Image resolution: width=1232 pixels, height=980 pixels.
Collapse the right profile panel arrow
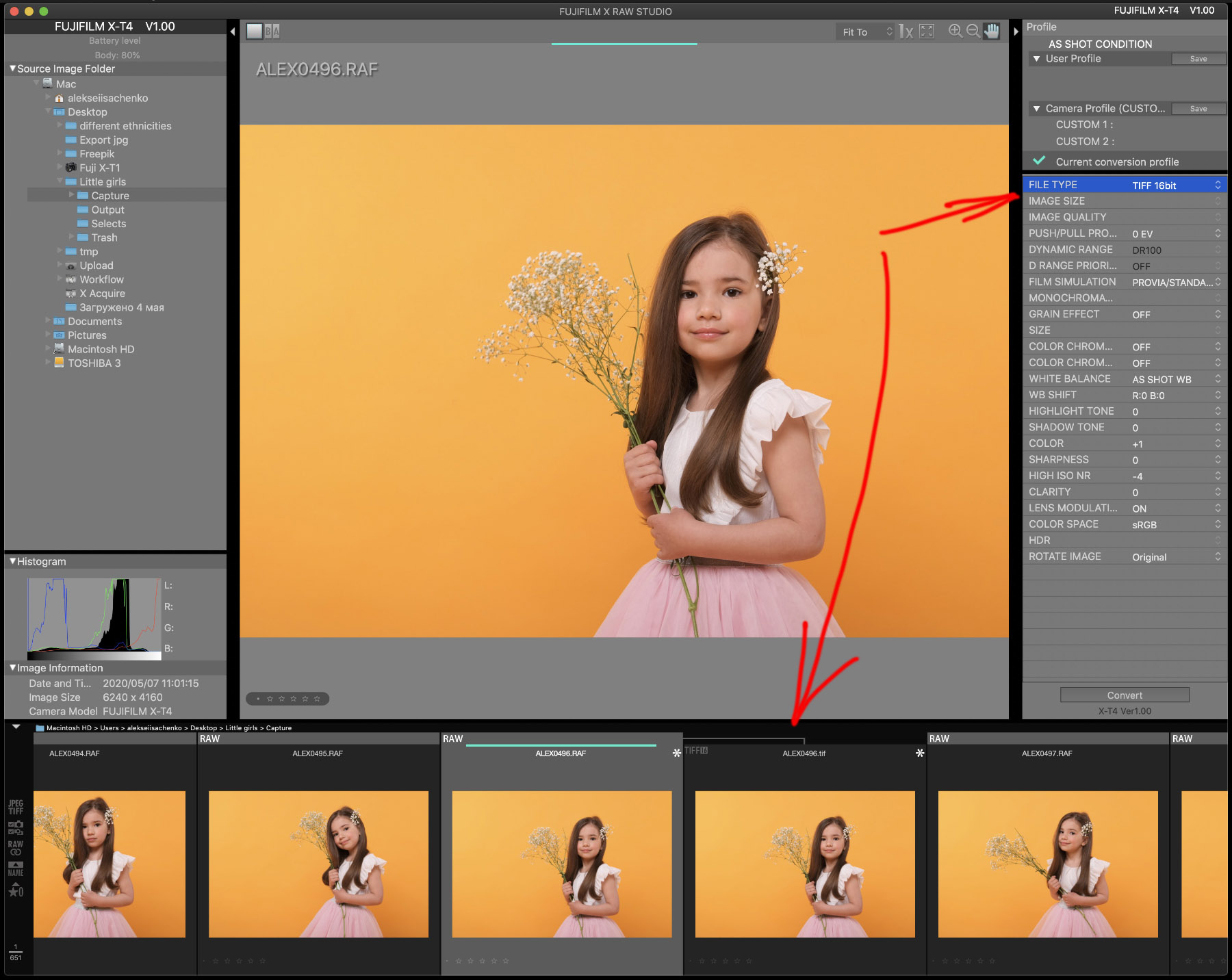(x=1016, y=31)
